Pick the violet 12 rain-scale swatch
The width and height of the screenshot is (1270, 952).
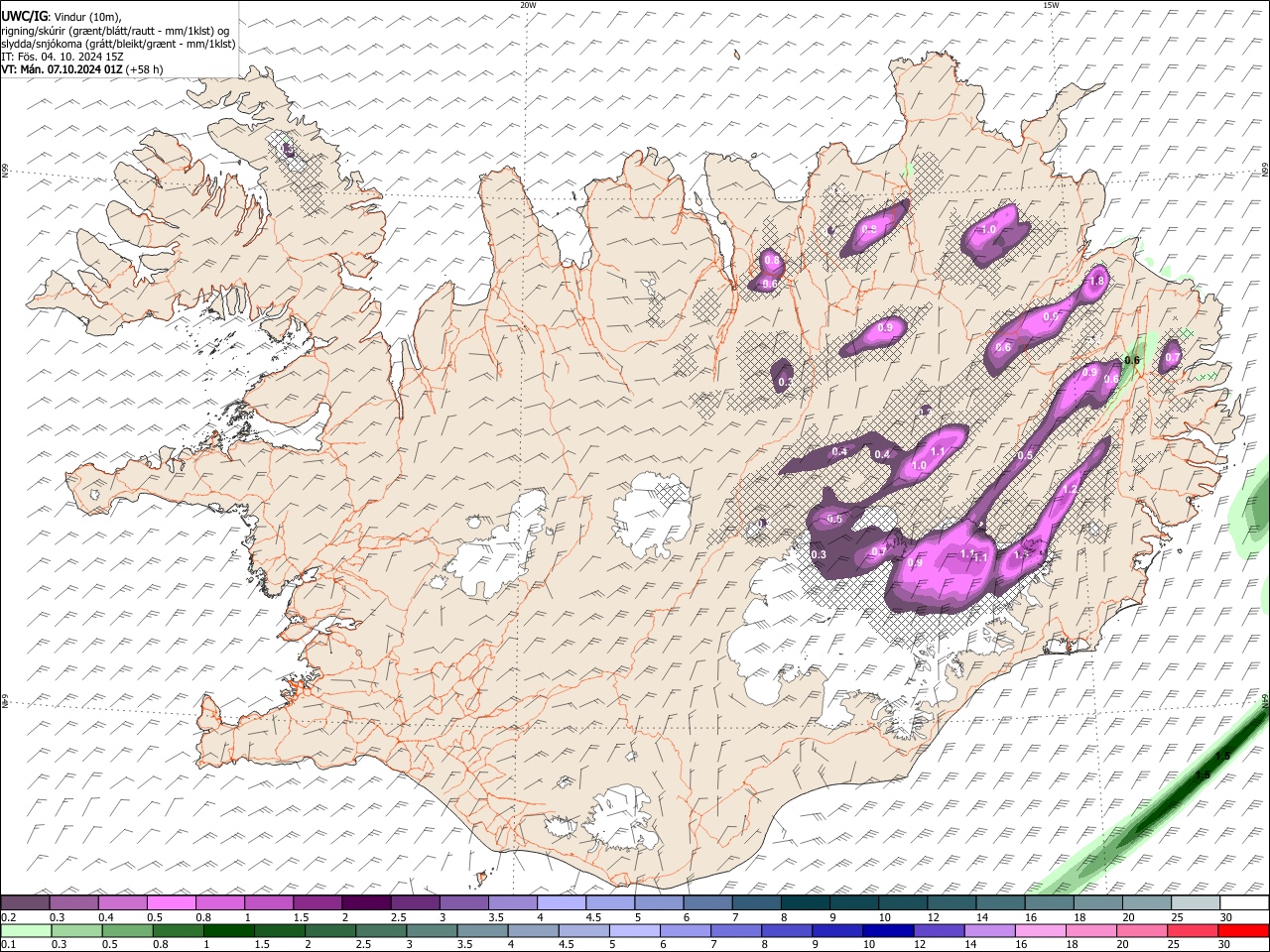[x=938, y=931]
